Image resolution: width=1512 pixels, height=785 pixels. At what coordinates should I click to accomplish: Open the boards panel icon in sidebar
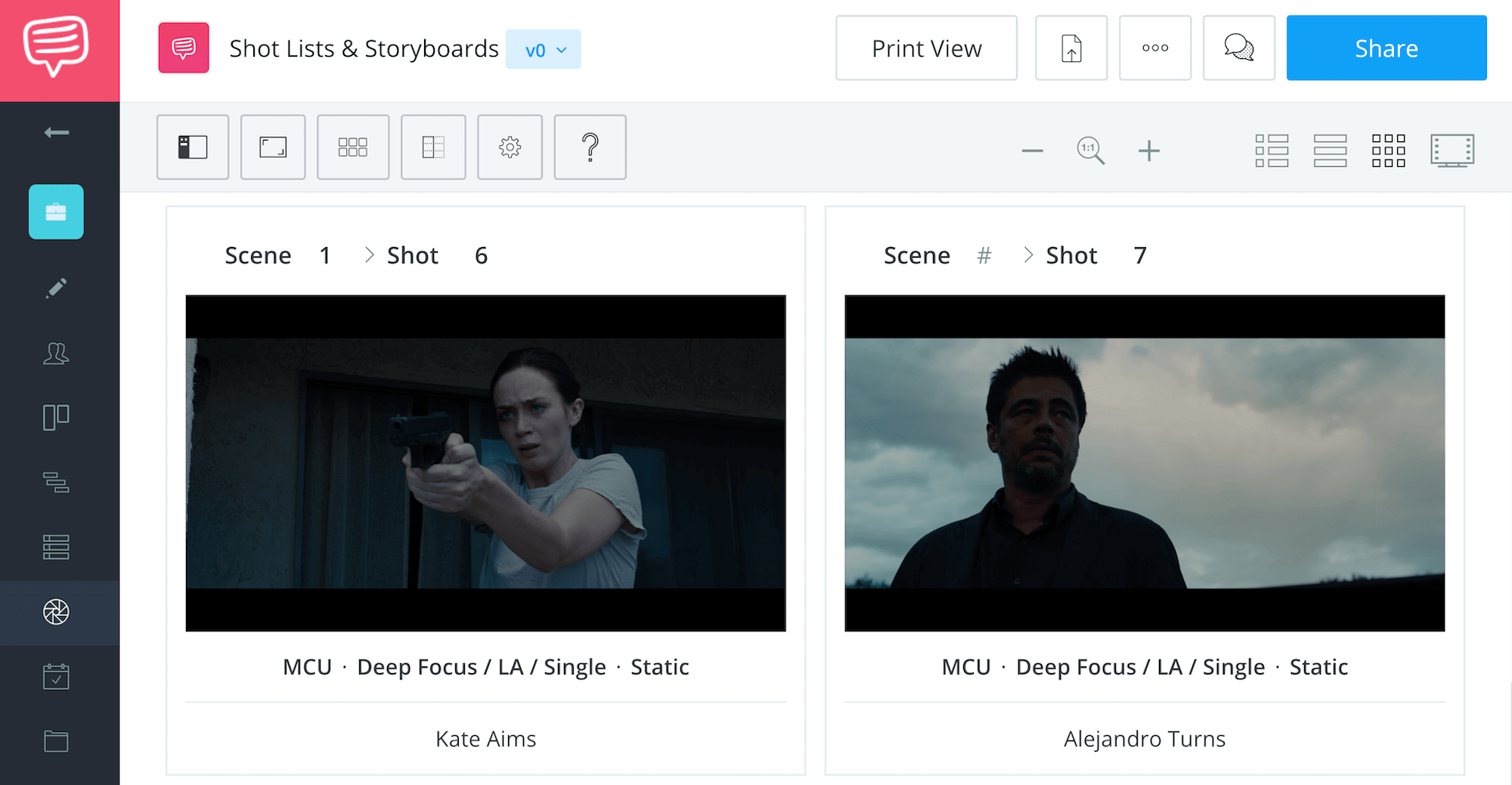click(x=56, y=417)
